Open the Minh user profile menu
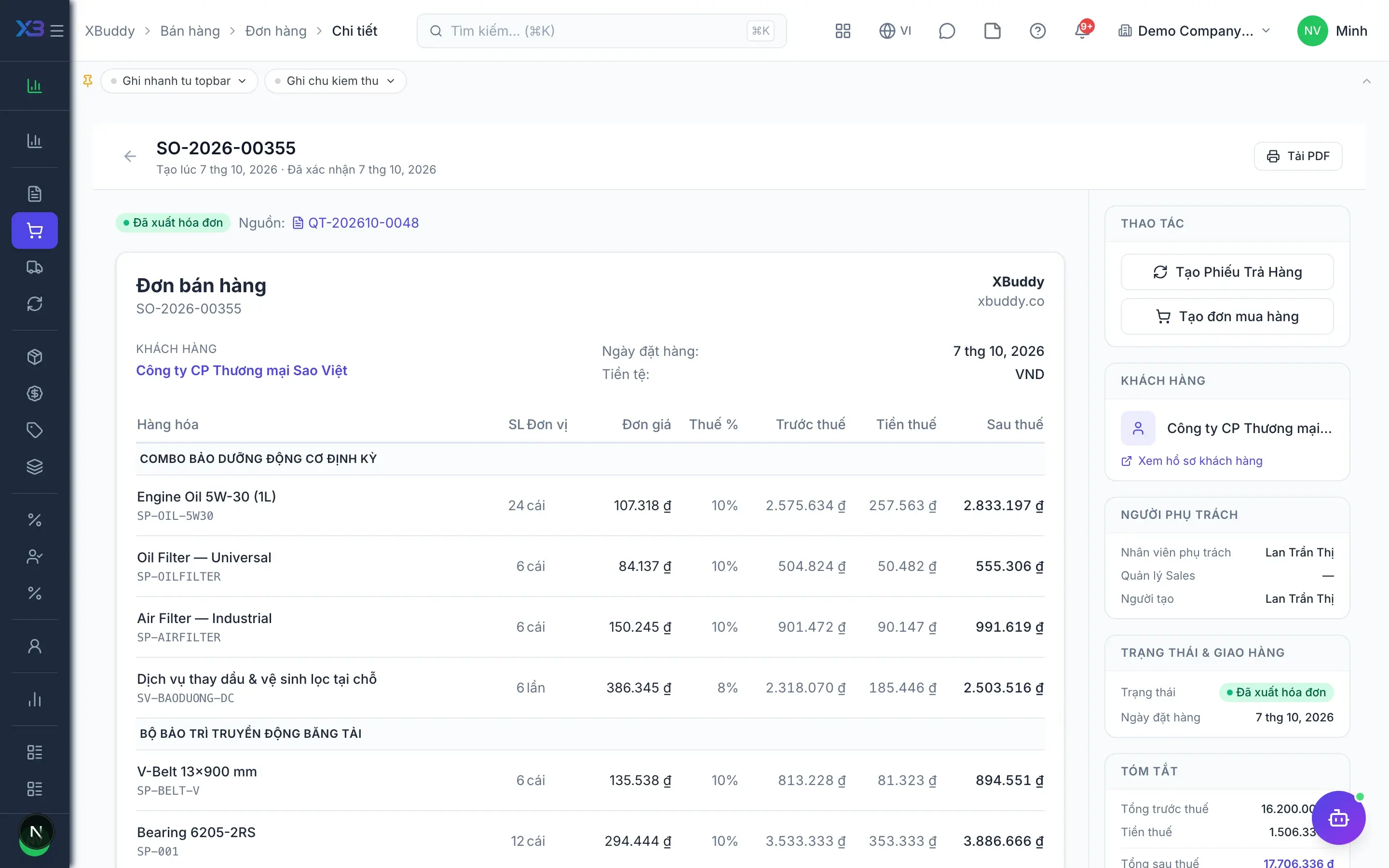This screenshot has width=1389, height=868. pyautogui.click(x=1332, y=31)
